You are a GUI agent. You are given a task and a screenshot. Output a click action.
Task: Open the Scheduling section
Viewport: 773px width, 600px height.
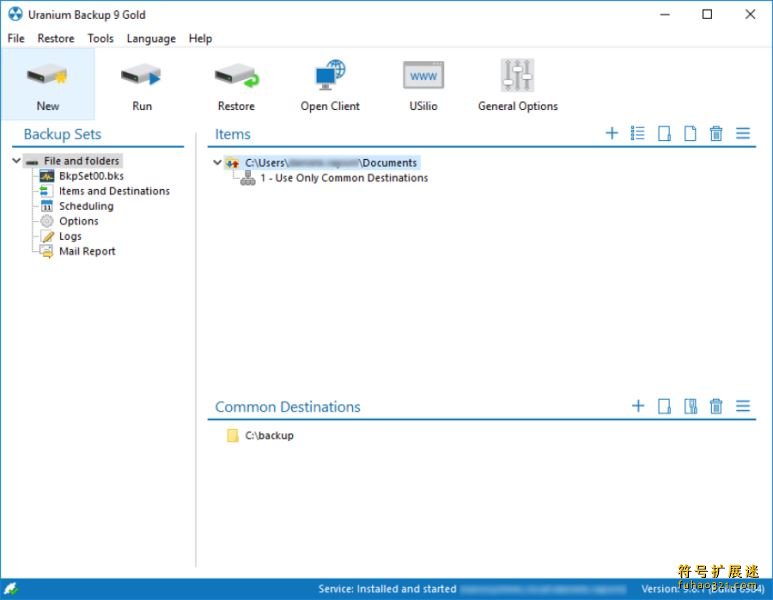point(86,206)
